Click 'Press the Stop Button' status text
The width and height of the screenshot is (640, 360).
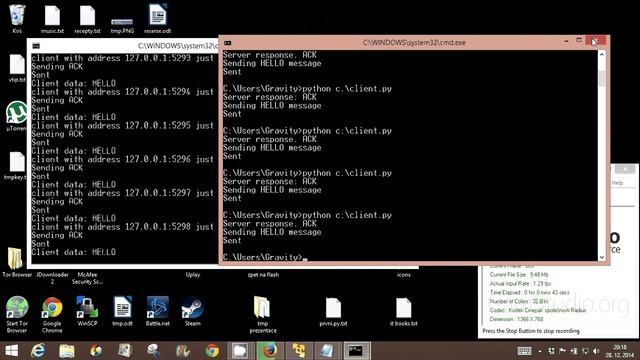tap(531, 331)
